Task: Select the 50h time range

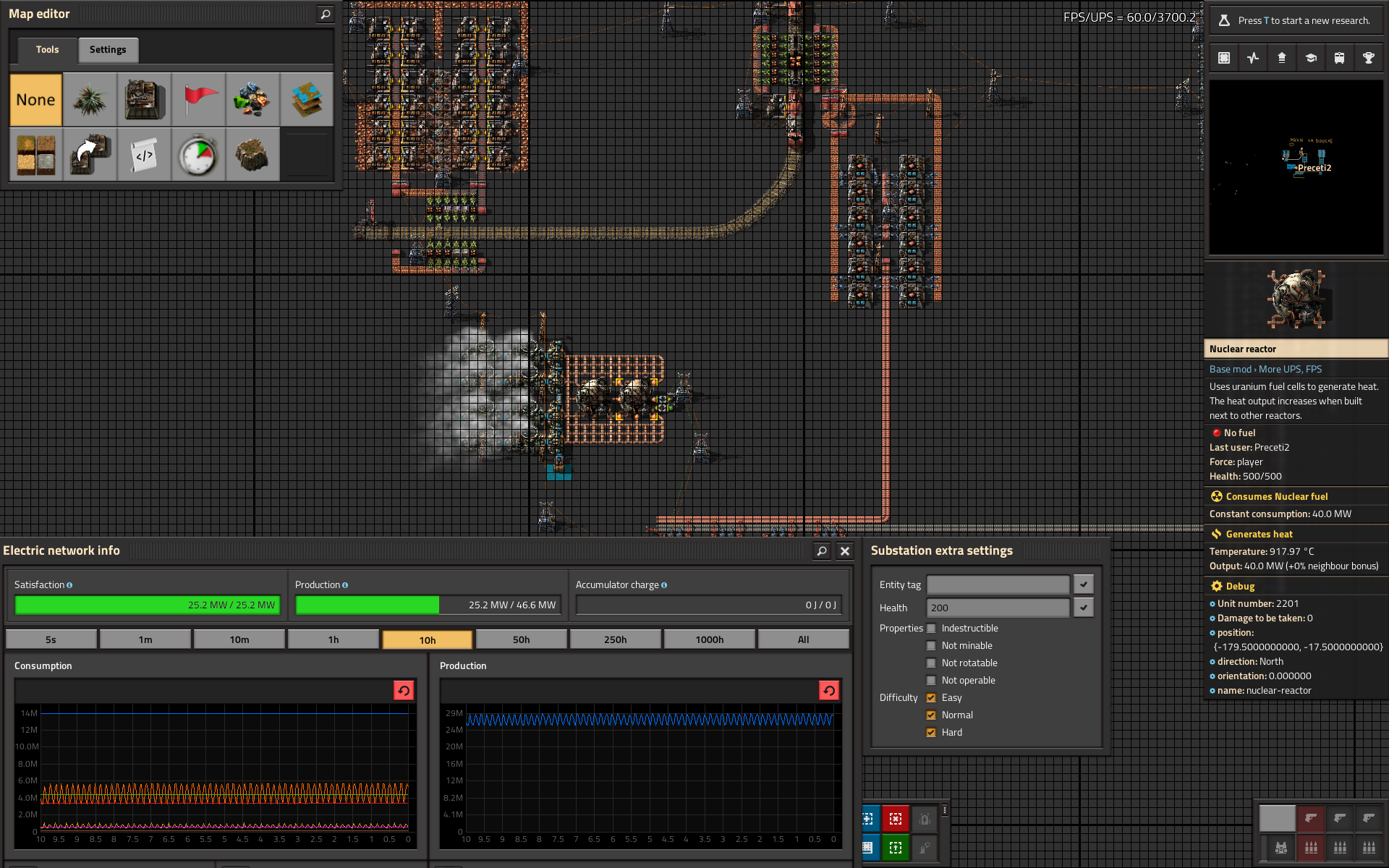Action: tap(521, 639)
